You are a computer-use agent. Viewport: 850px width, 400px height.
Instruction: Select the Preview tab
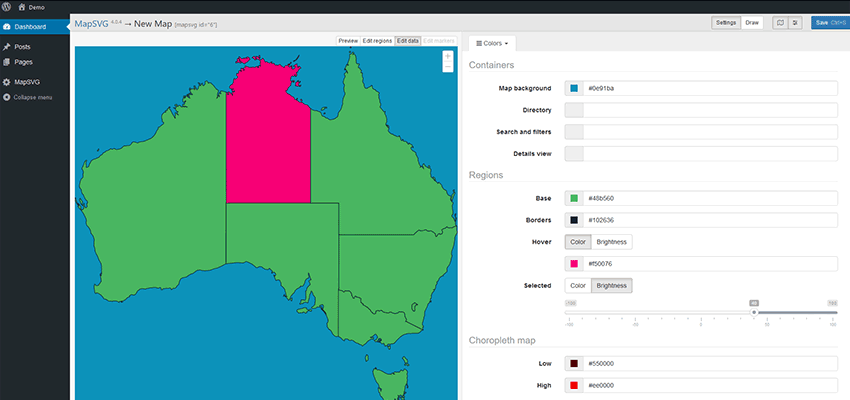[348, 41]
